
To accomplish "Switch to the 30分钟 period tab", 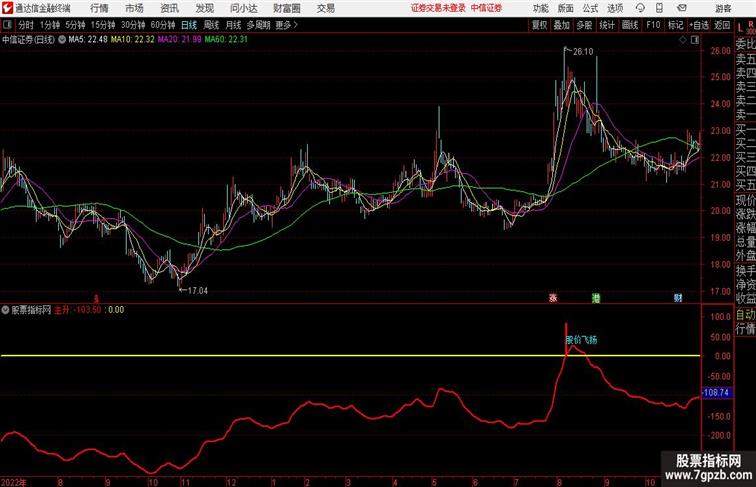I will (x=133, y=25).
